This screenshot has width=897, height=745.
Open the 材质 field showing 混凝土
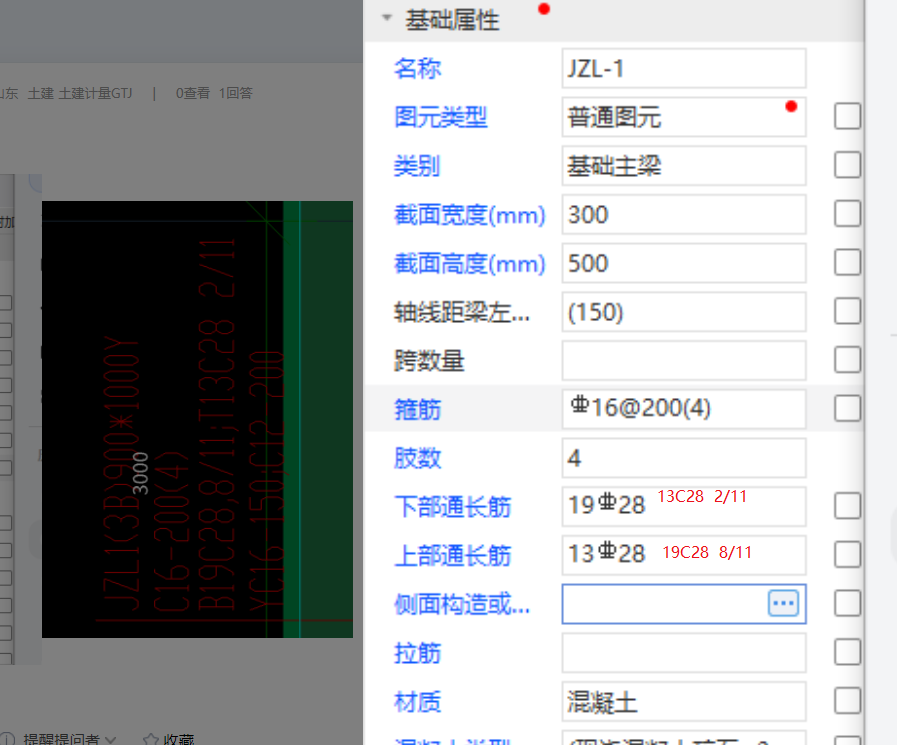pyautogui.click(x=684, y=700)
